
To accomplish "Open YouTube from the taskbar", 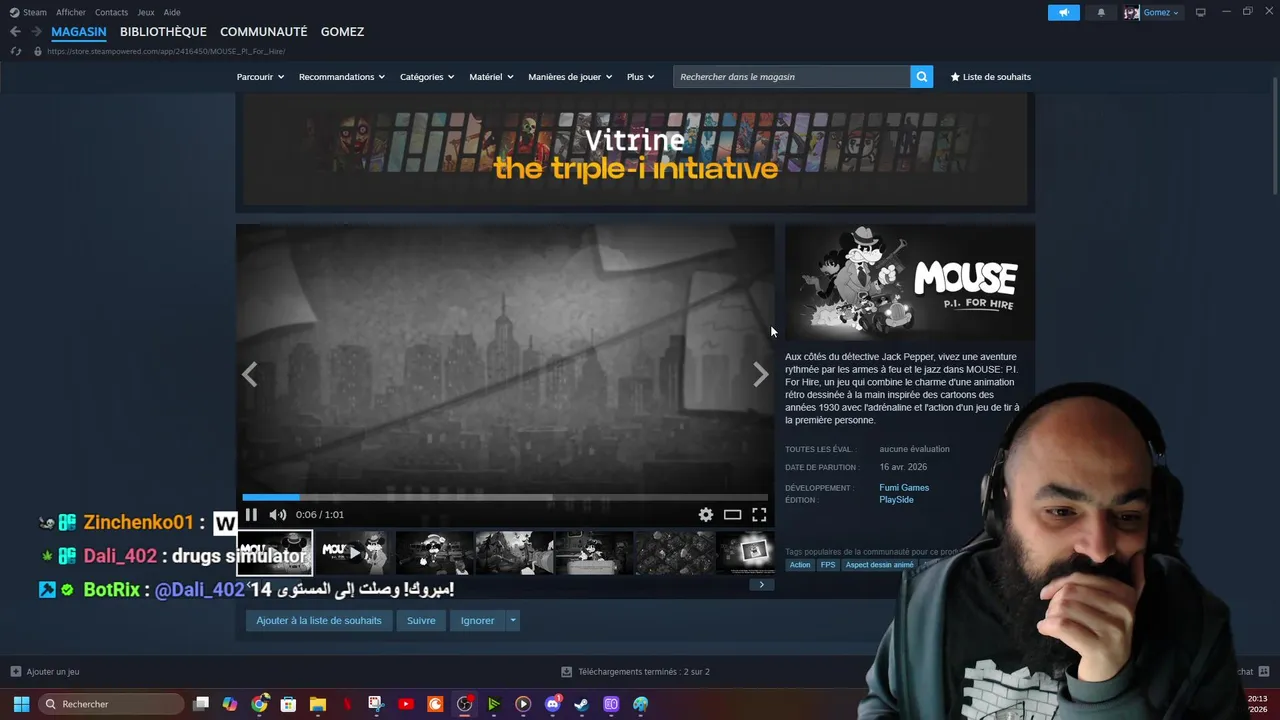I will (x=406, y=704).
